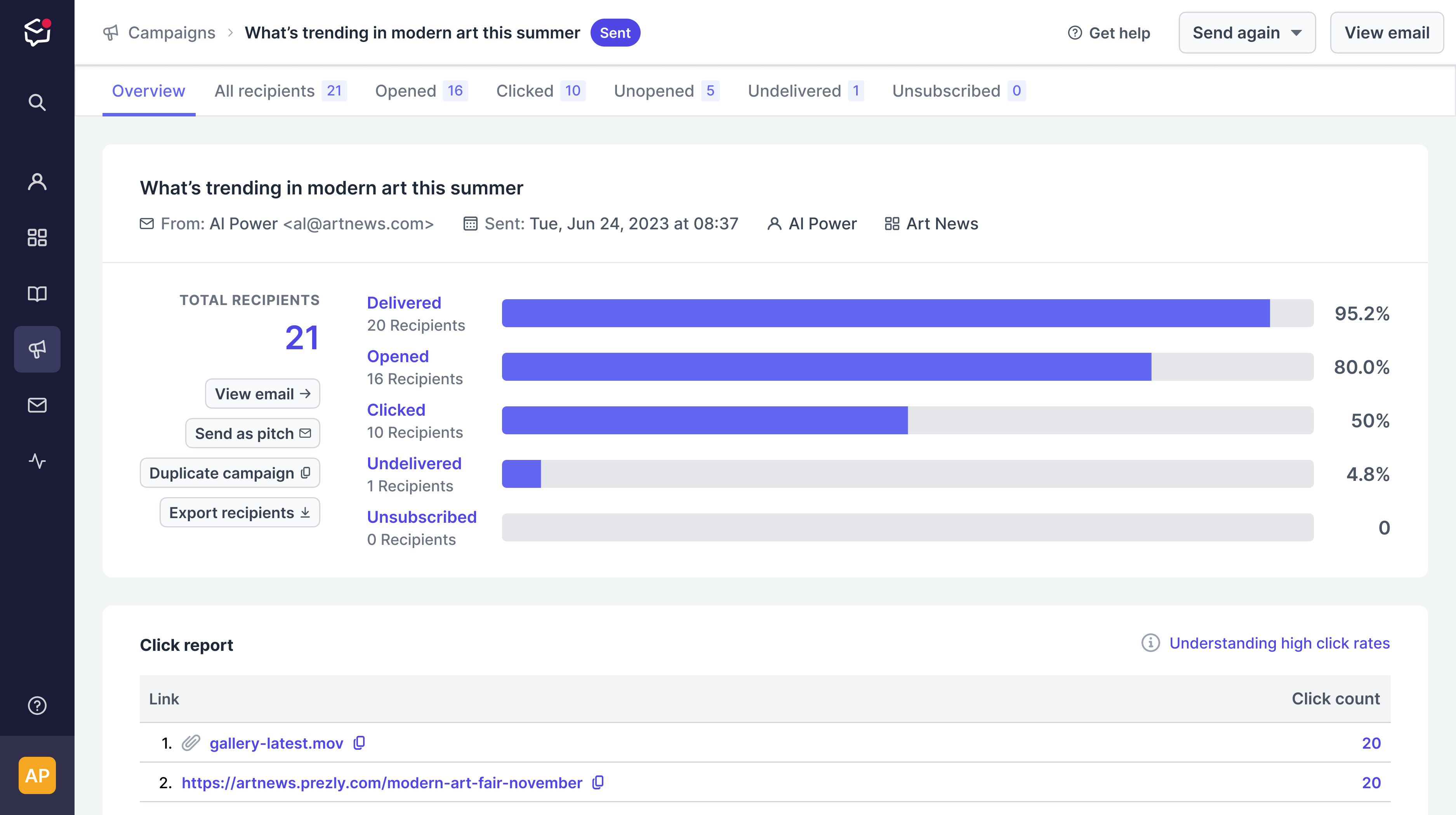Copy the modern-art-fair-november URL

coord(598,783)
